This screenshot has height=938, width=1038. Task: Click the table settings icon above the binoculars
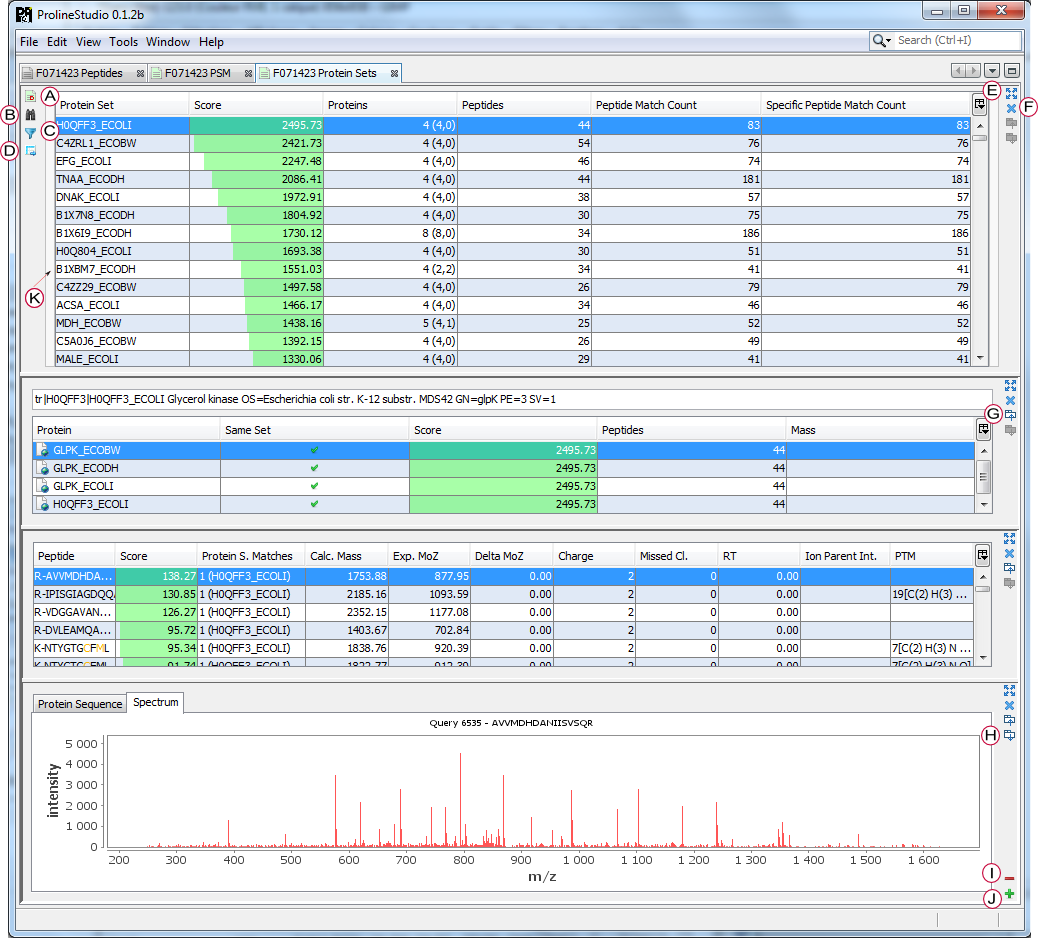31,97
